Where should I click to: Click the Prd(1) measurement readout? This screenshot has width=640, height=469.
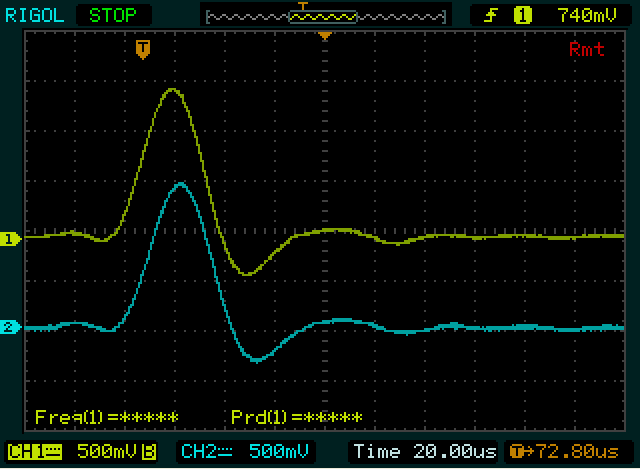(297, 417)
